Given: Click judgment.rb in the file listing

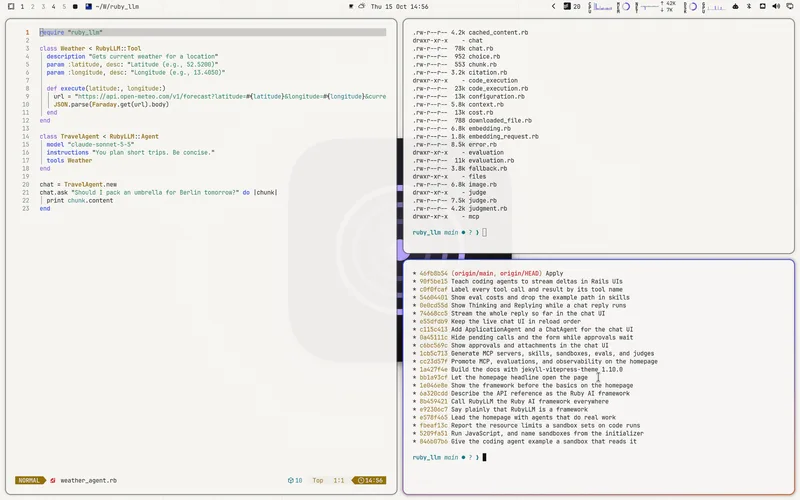Looking at the screenshot, I should 488,208.
